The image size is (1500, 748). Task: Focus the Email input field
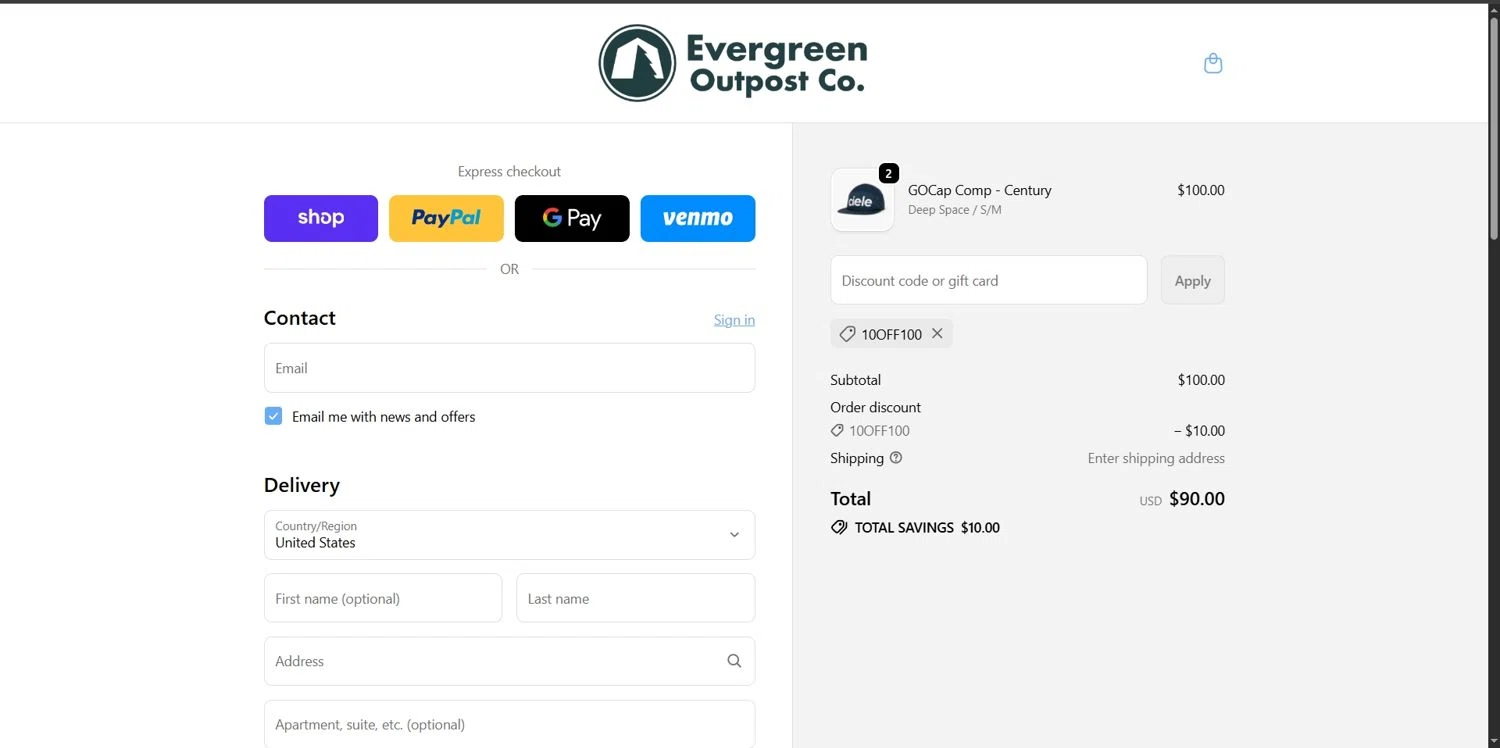point(509,368)
